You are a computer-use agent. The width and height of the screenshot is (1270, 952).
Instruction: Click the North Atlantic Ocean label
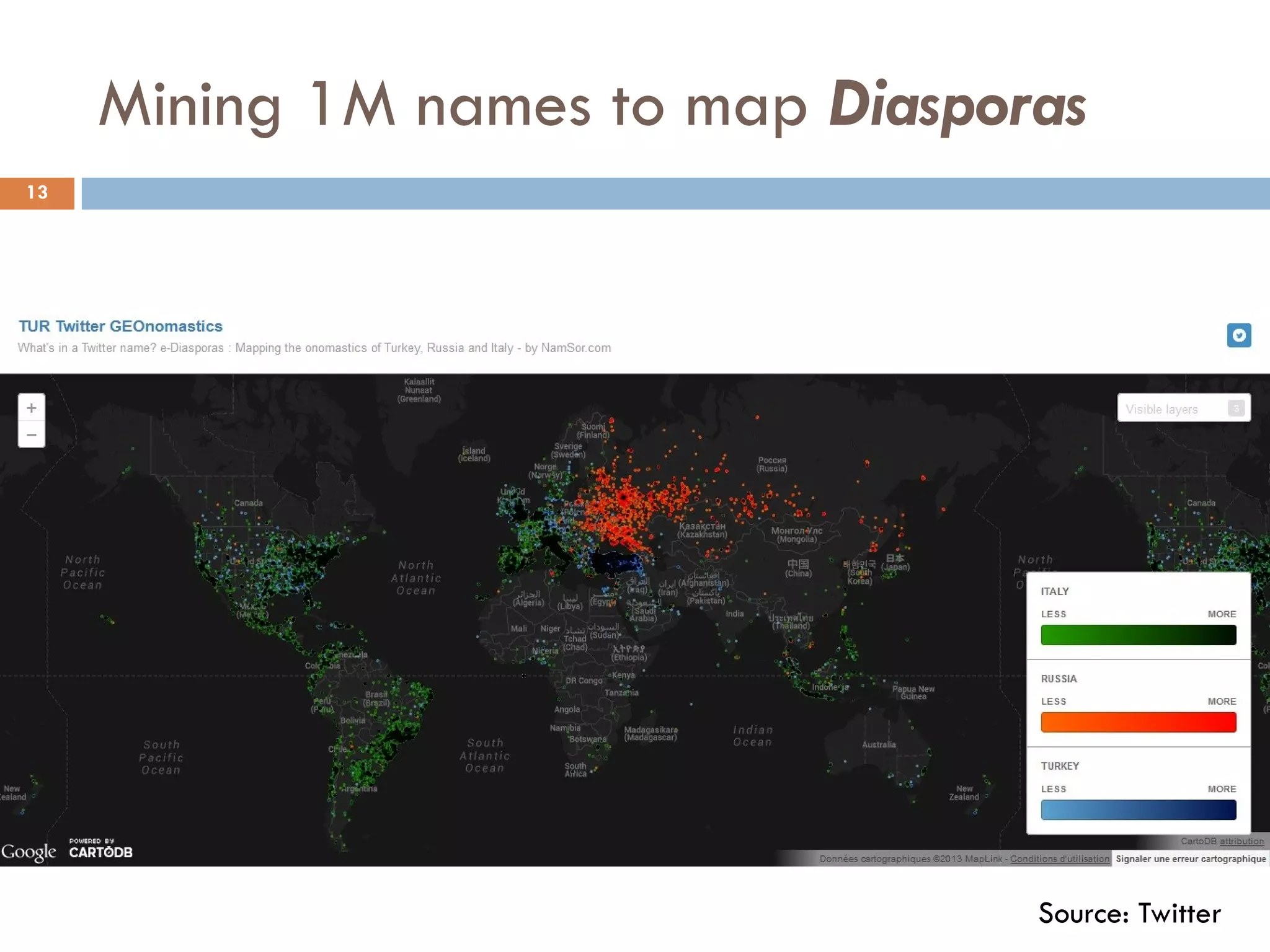[416, 578]
